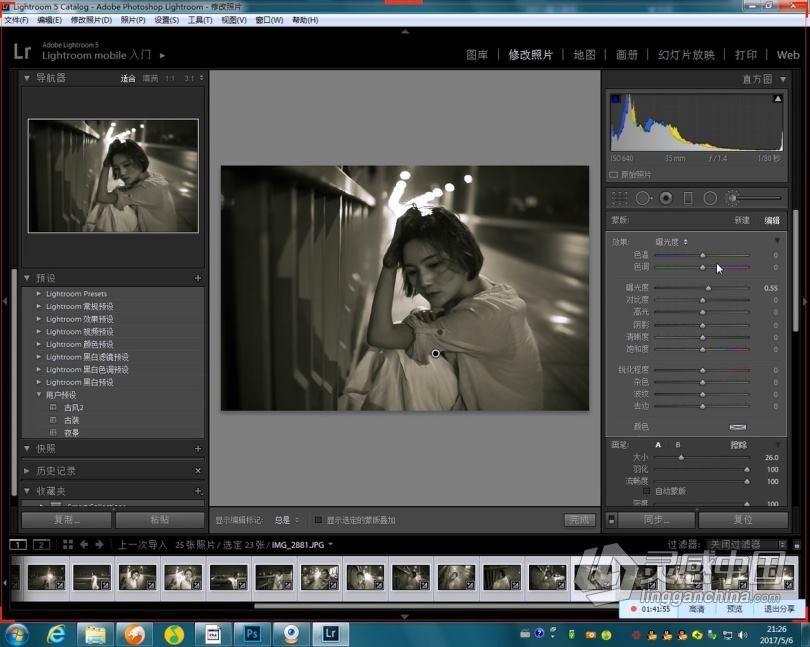Select the Graduated Filter tool
810x647 pixels.
688,198
